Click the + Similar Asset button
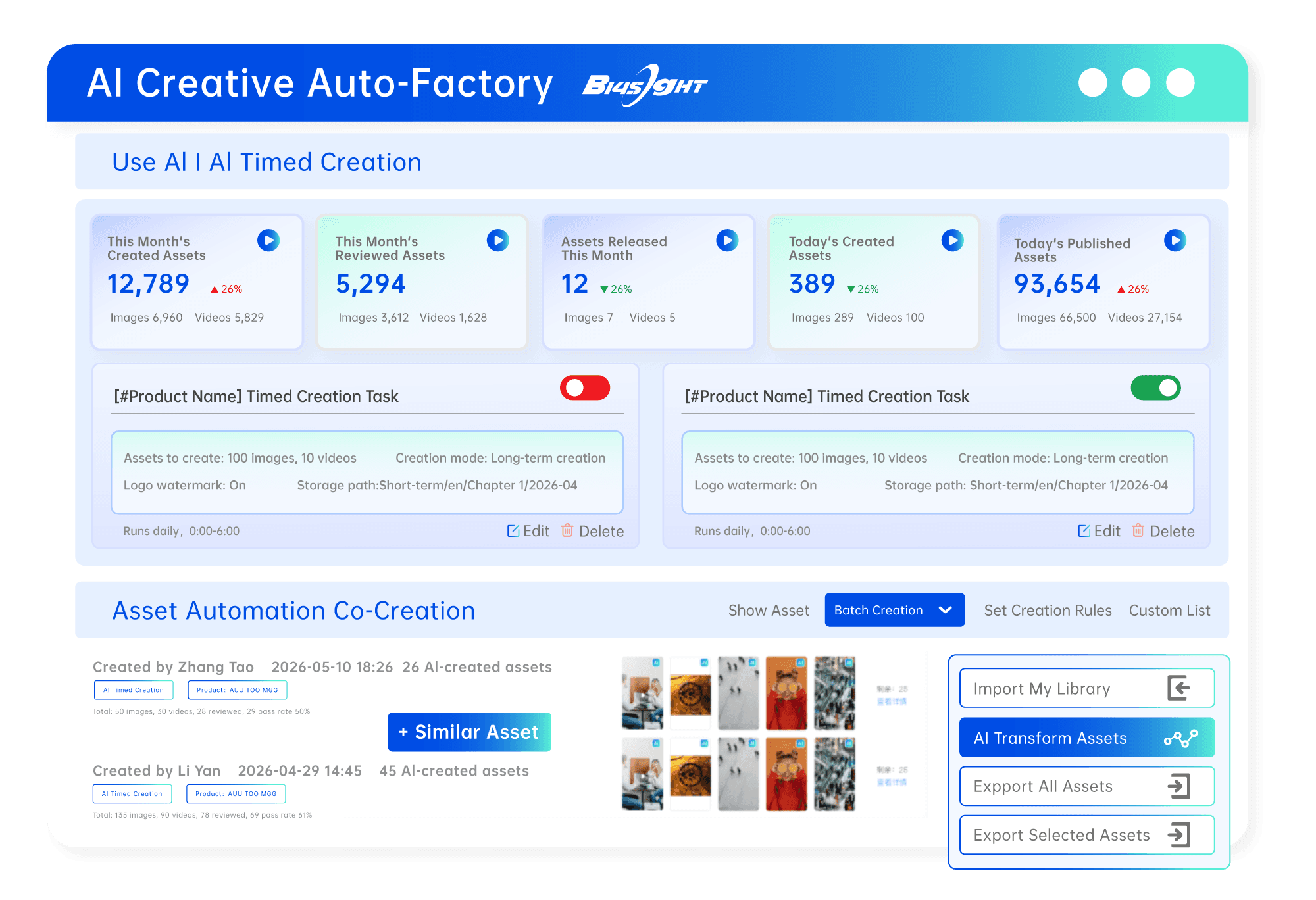 point(470,732)
